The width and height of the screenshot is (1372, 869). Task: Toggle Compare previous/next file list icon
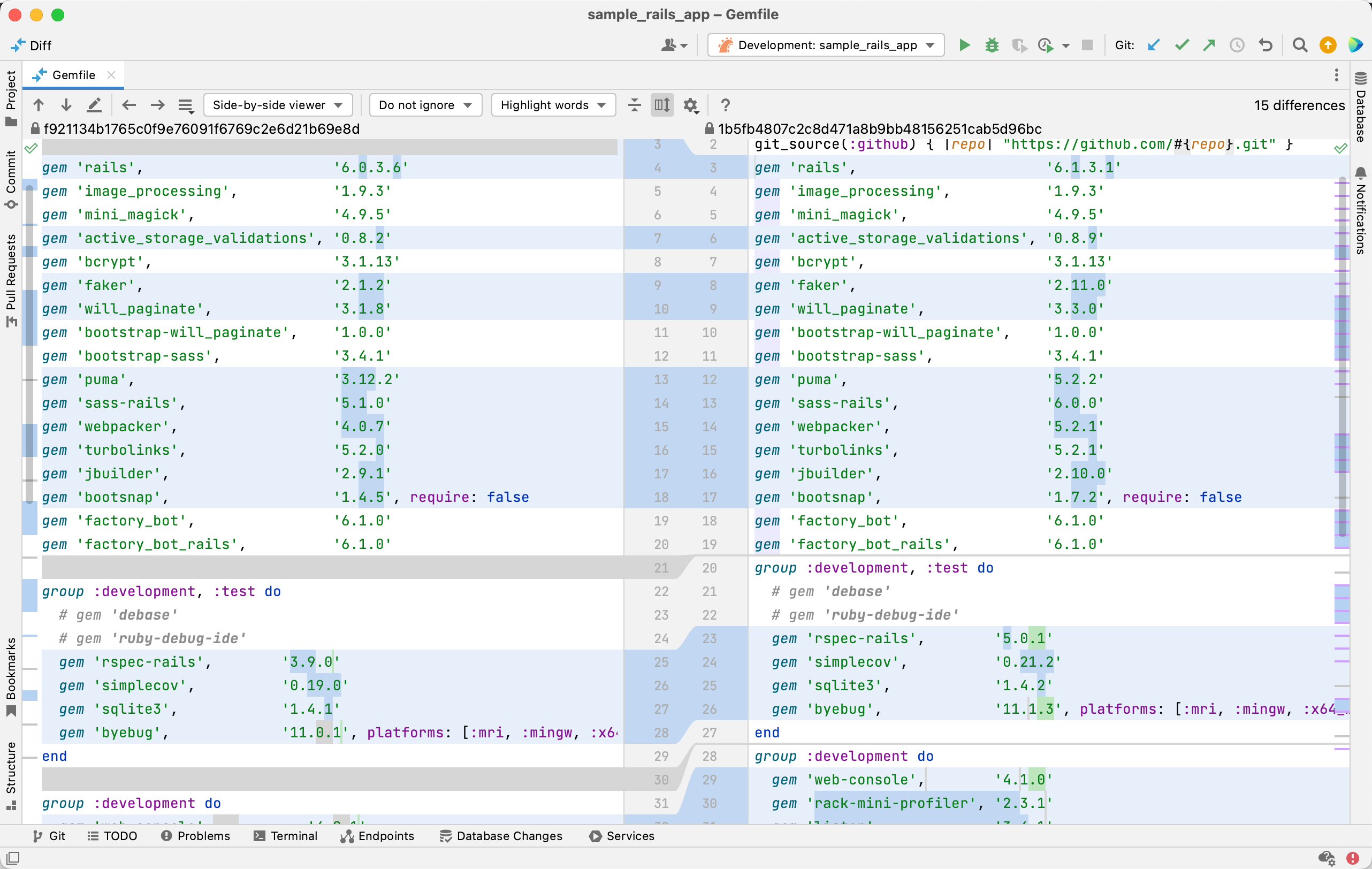185,105
